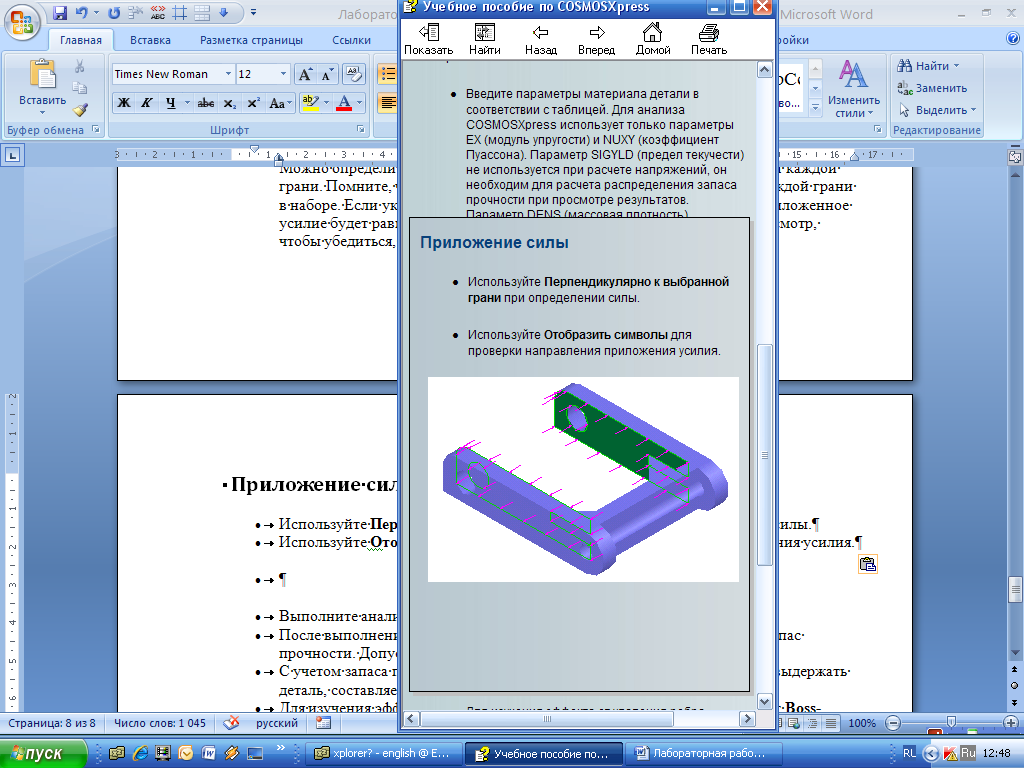
Task: Open the Разметка страницы tab
Action: point(251,40)
